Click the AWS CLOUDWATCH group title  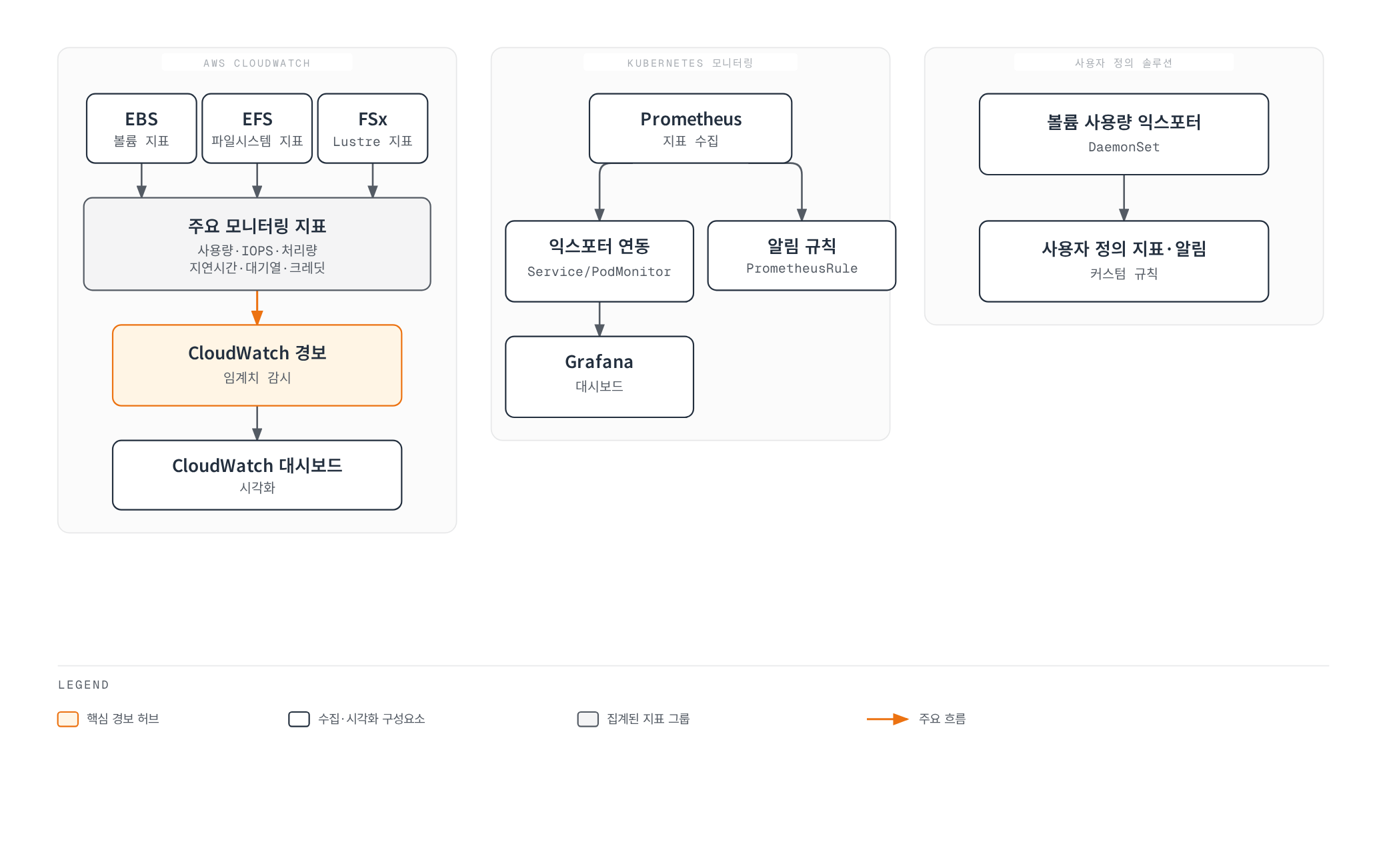pos(257,63)
